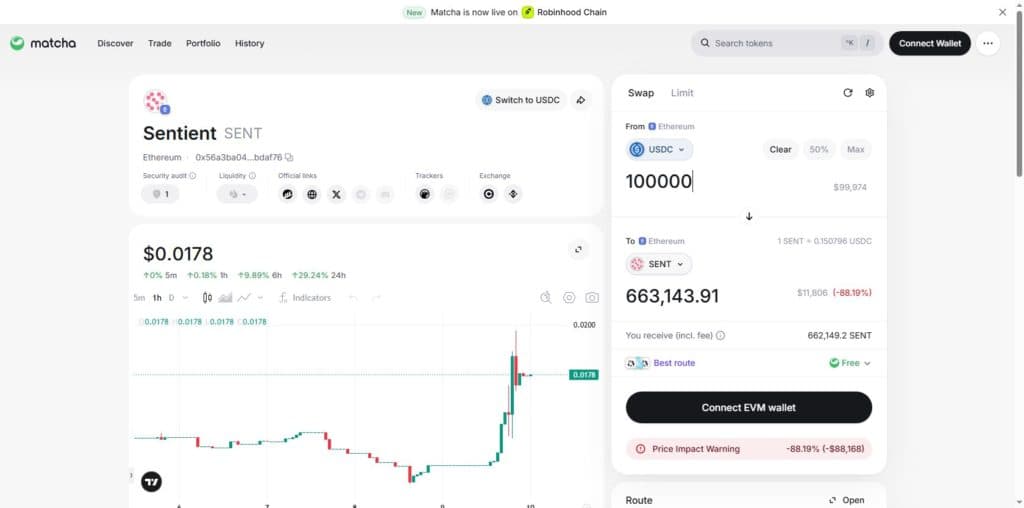
Task: Select the D chart interval
Action: (172, 298)
